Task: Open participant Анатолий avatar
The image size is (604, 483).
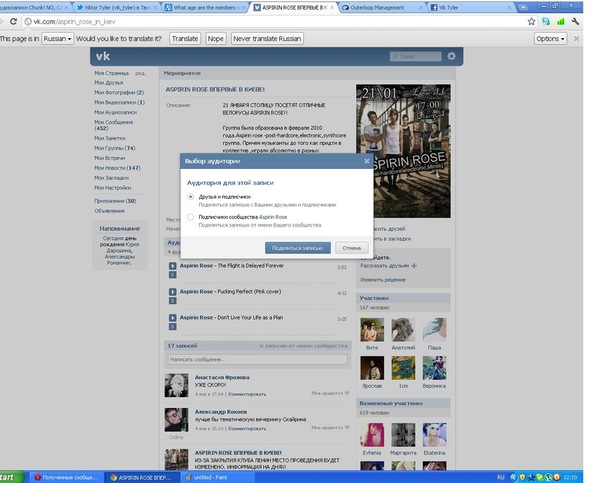Action: click(x=403, y=330)
